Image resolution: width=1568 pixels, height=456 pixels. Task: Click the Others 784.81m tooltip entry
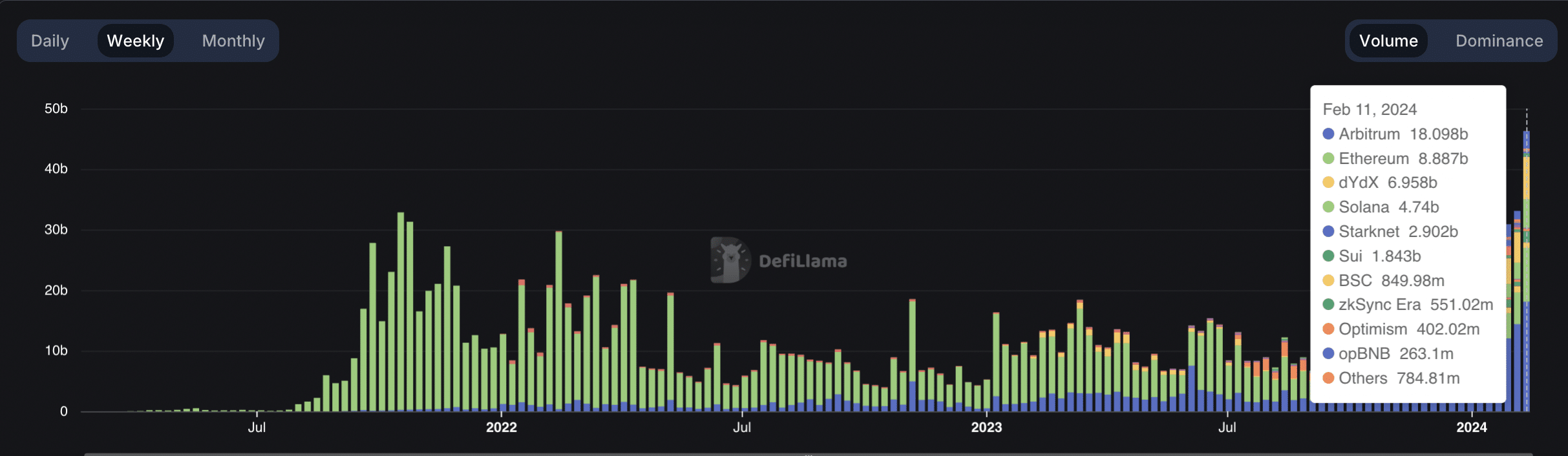[x=1391, y=378]
